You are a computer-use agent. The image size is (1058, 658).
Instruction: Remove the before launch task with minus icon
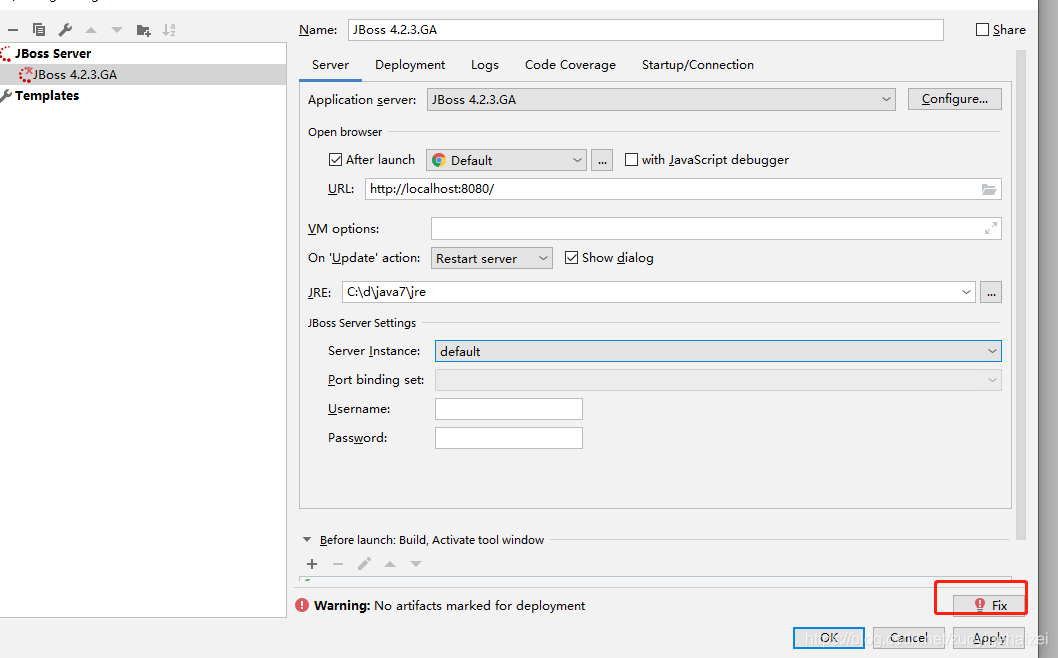tap(338, 564)
